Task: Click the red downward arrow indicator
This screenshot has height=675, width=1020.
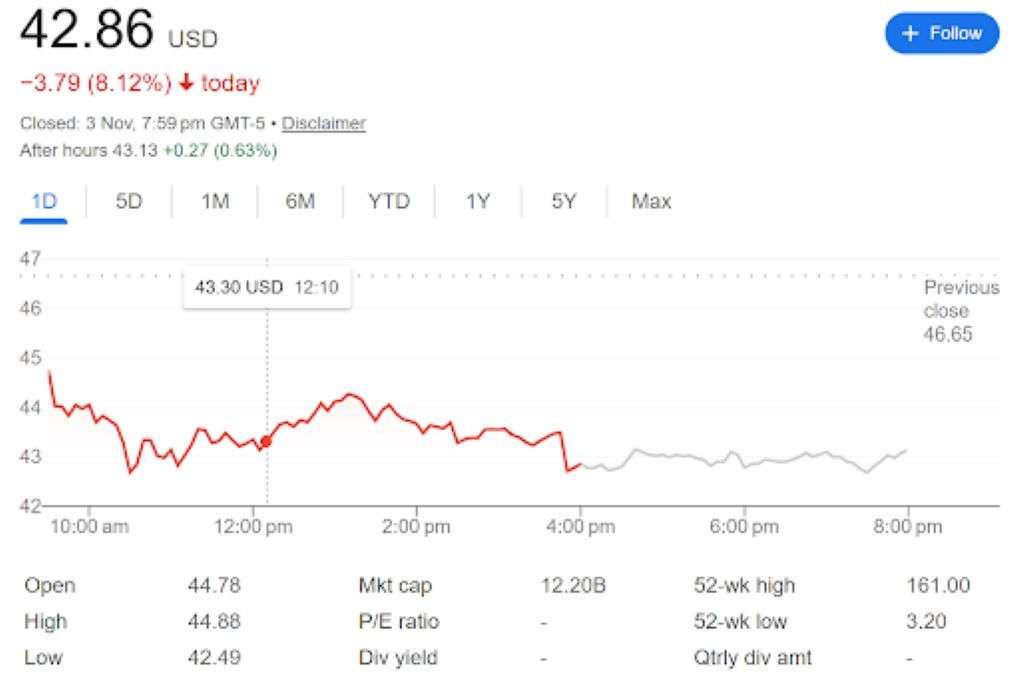Action: click(x=185, y=83)
